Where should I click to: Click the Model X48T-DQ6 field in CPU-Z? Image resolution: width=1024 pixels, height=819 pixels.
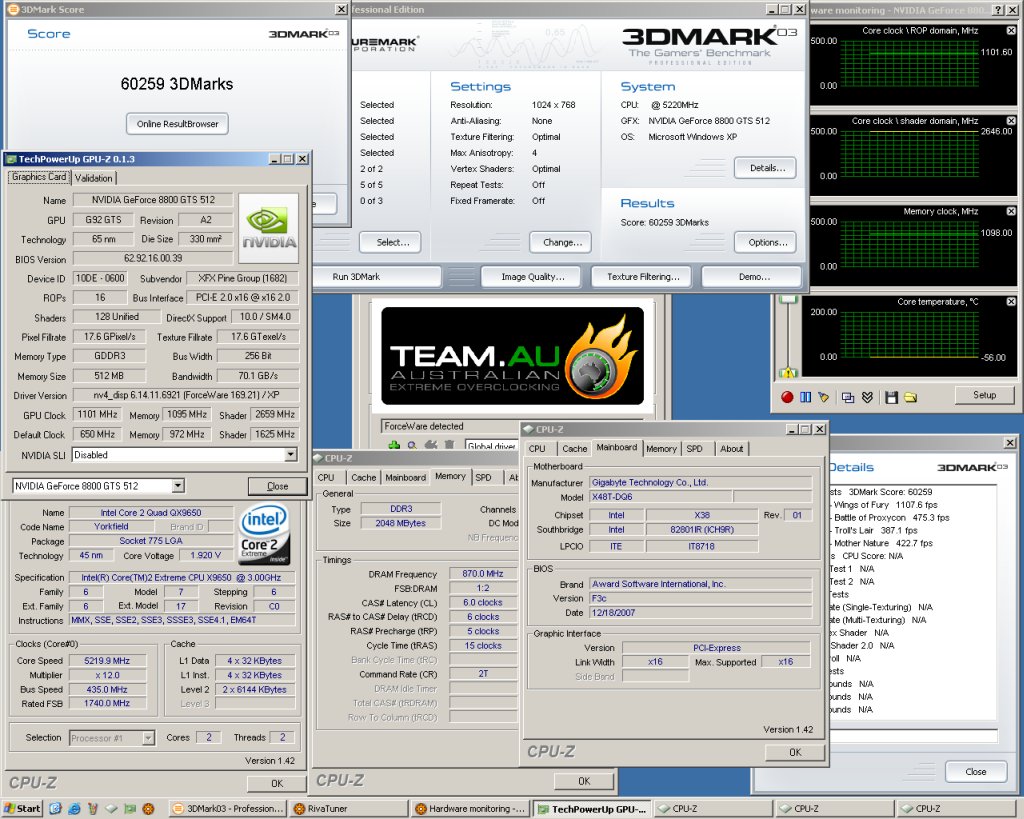pos(661,496)
